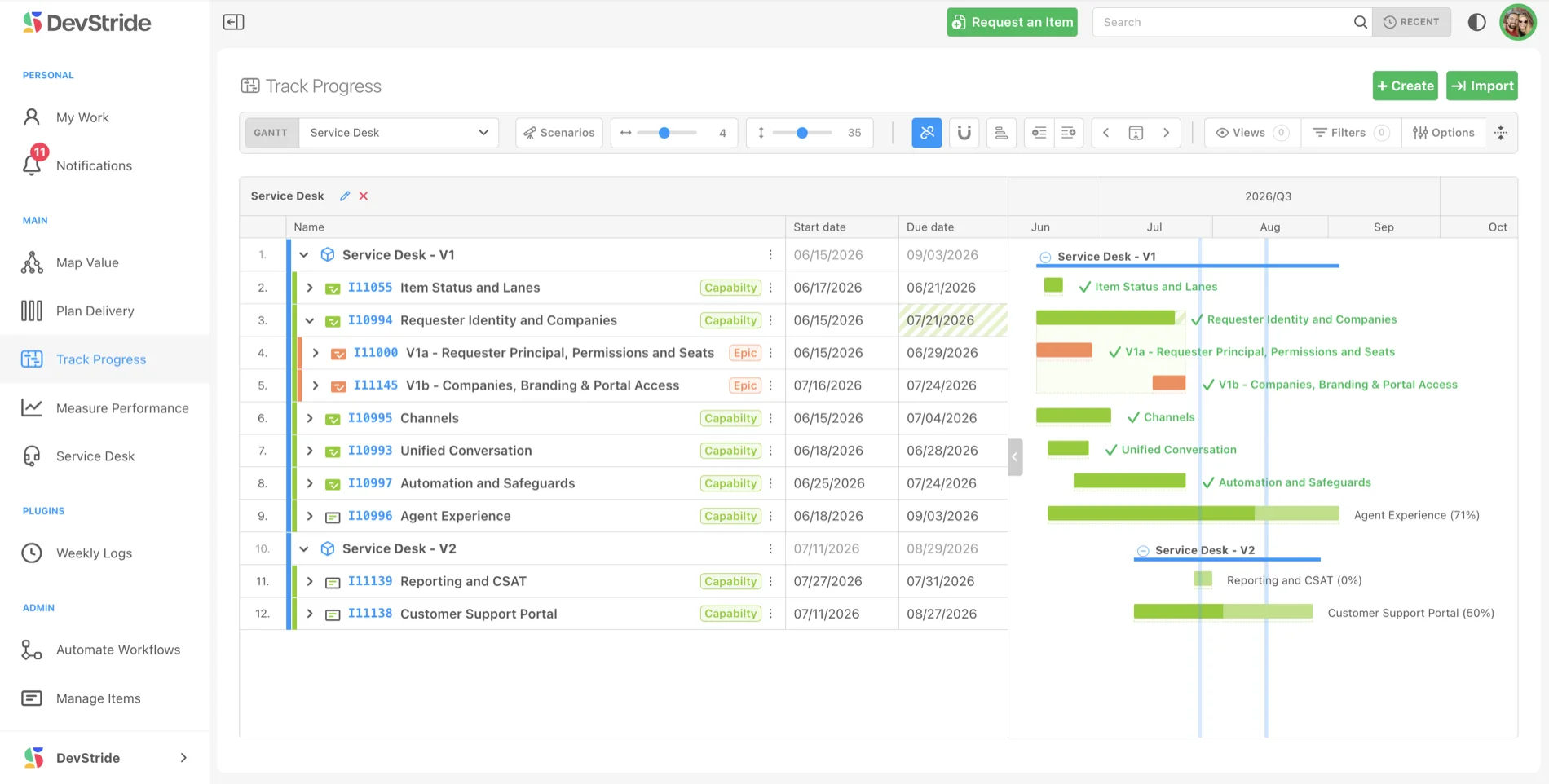Viewport: 1549px width, 784px height.
Task: Collapse Service Desk - V2 row
Action: click(304, 548)
